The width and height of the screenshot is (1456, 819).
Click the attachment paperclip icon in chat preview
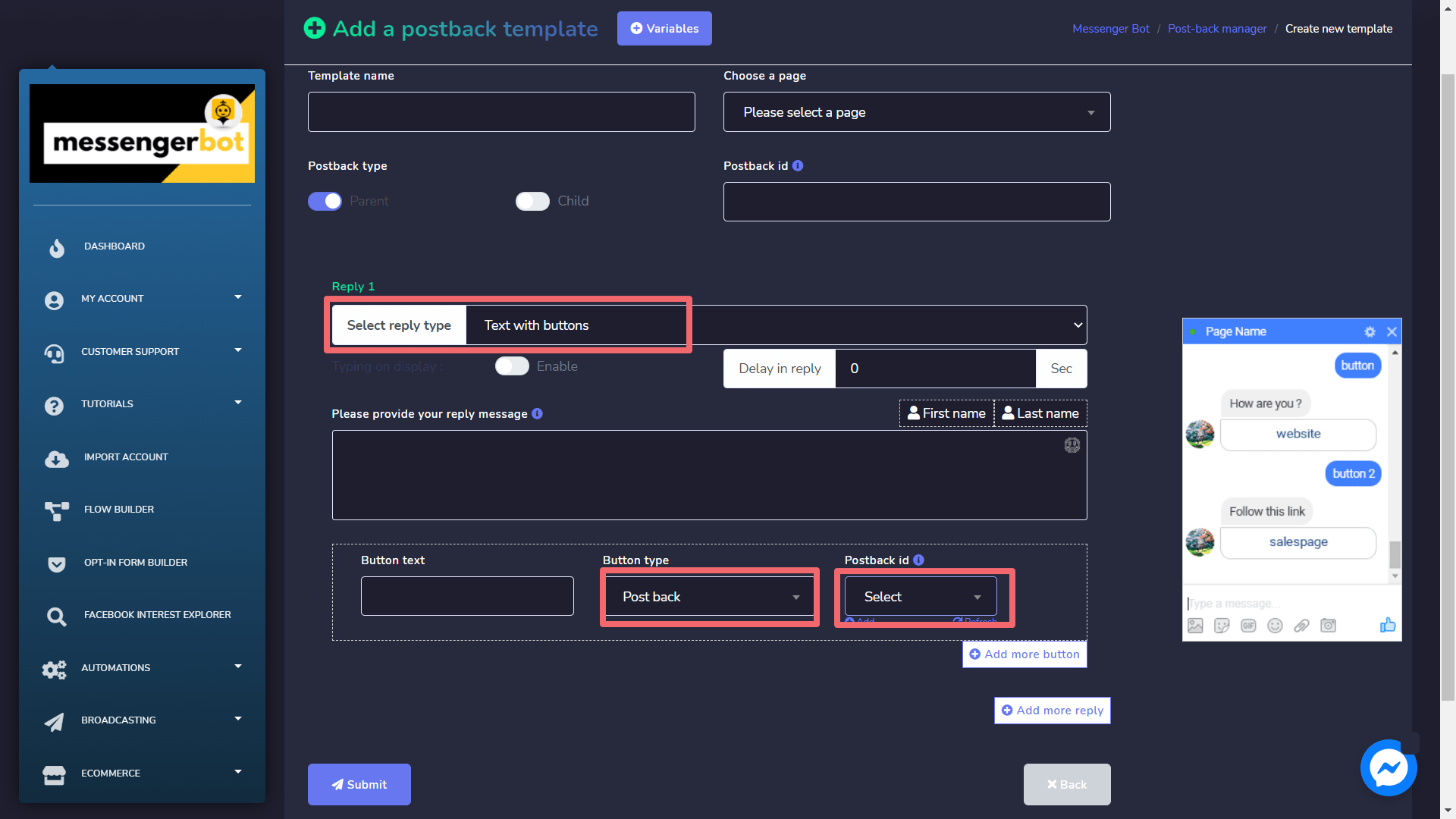[1301, 626]
